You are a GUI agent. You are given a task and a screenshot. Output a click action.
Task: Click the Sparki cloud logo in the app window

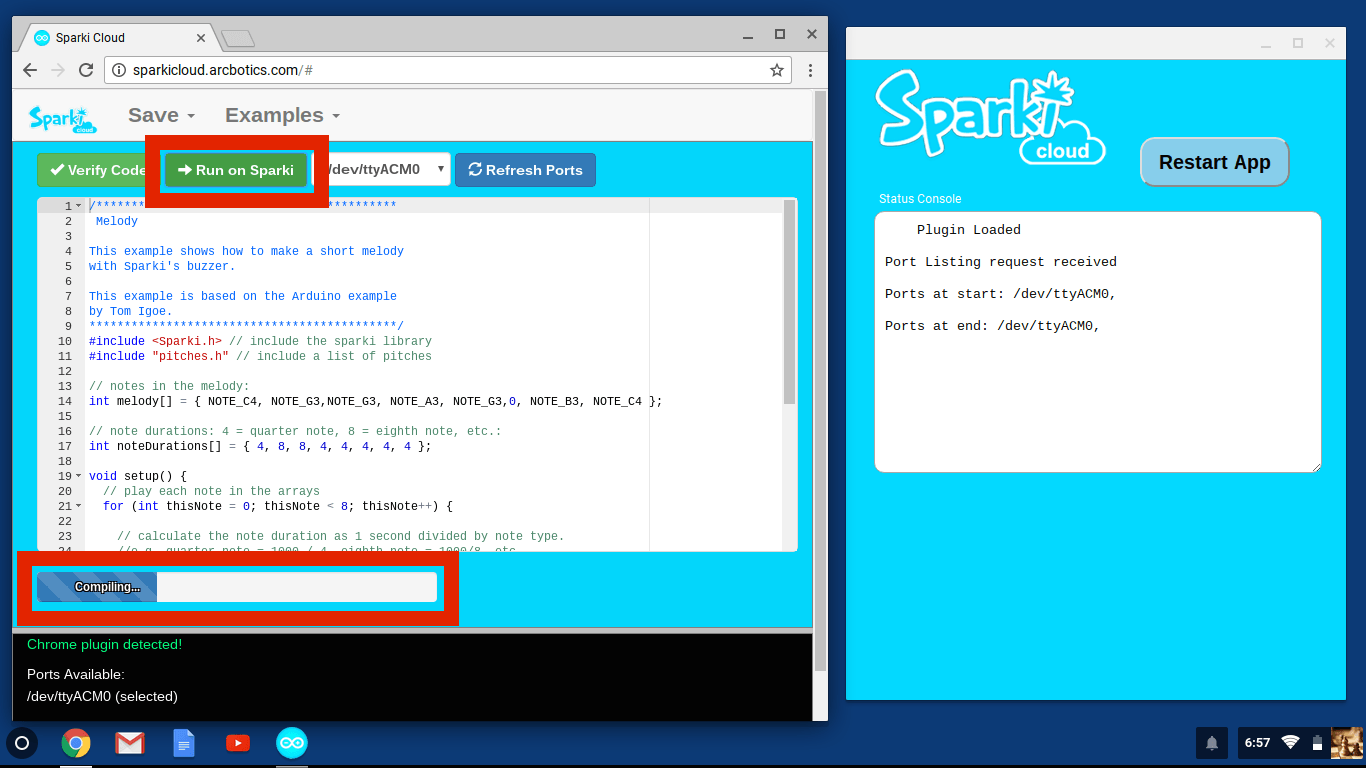(990, 118)
